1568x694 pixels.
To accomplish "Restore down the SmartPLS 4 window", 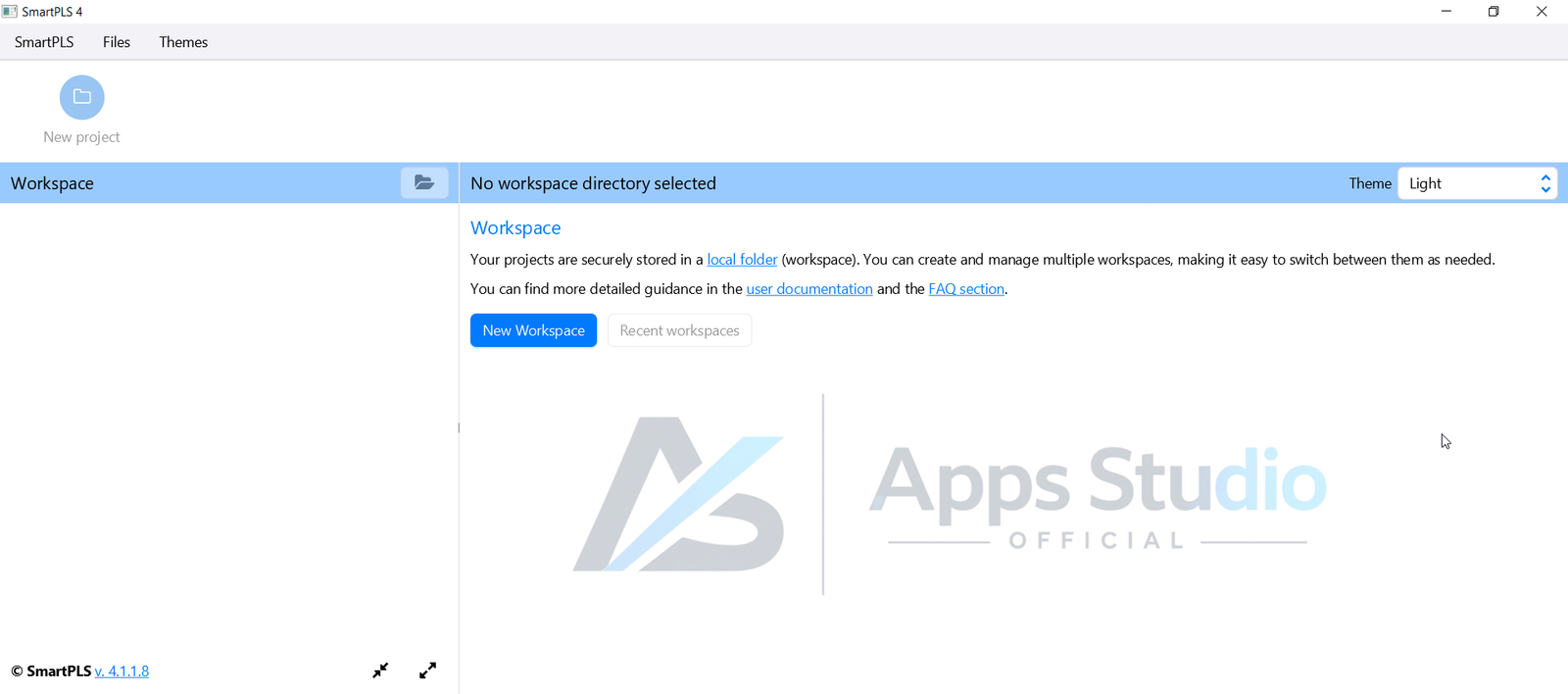I will (x=1494, y=12).
